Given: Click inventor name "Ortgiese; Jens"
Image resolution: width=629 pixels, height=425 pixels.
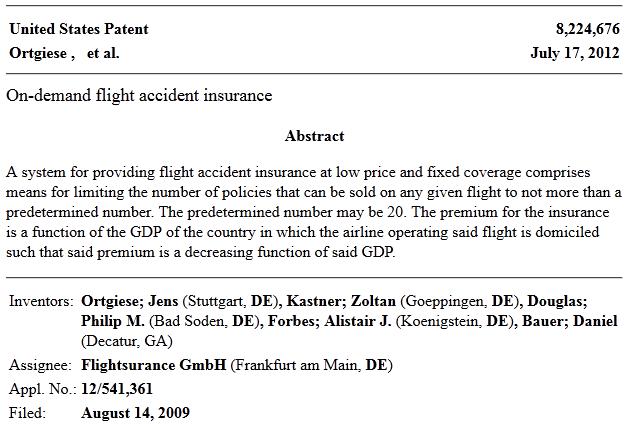Looking at the screenshot, I should (x=130, y=301).
